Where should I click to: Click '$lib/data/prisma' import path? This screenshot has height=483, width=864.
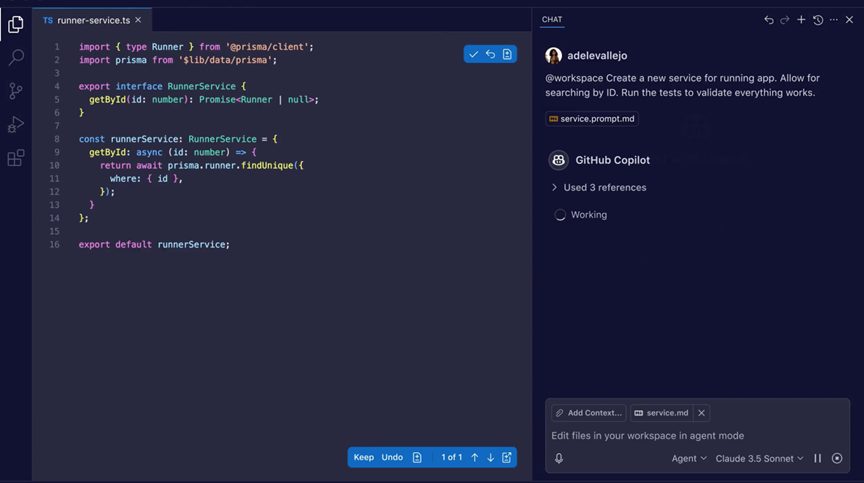pos(225,60)
